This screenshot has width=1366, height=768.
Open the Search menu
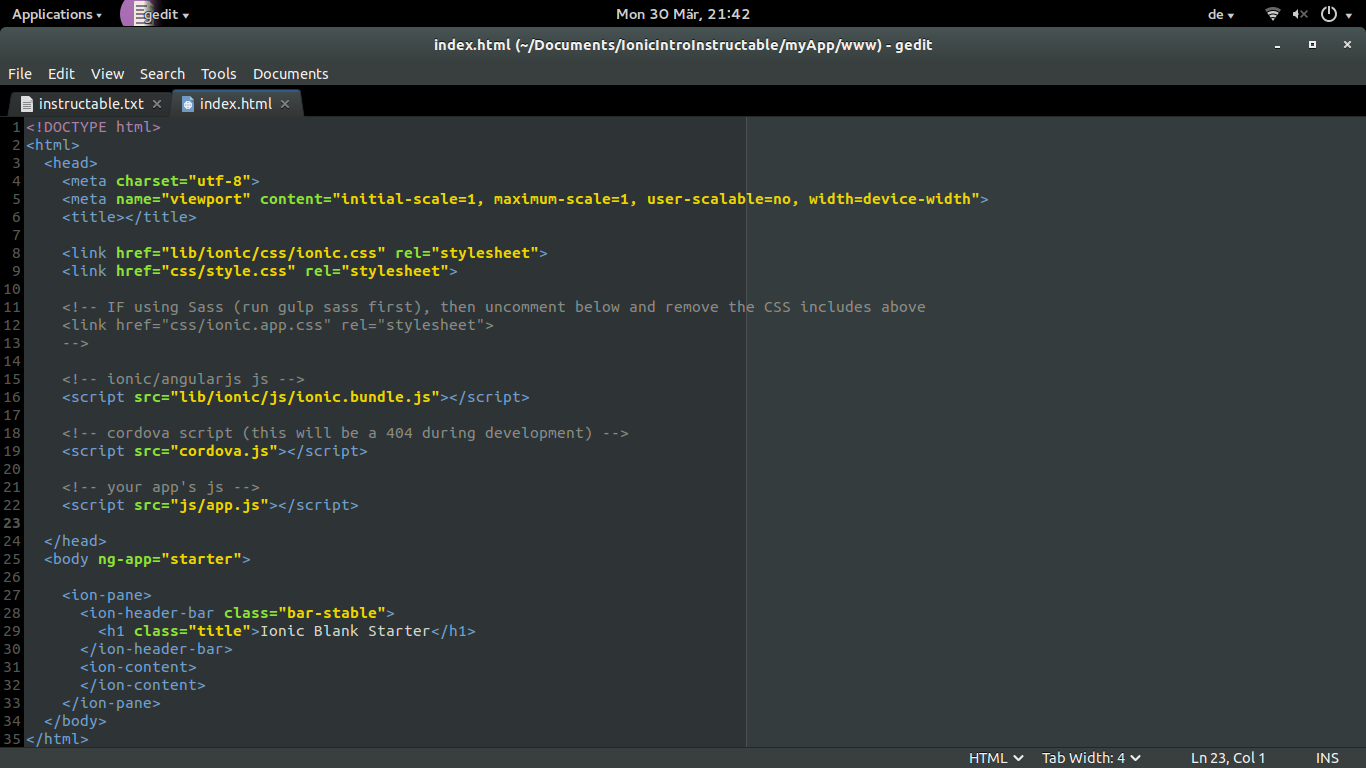point(162,74)
